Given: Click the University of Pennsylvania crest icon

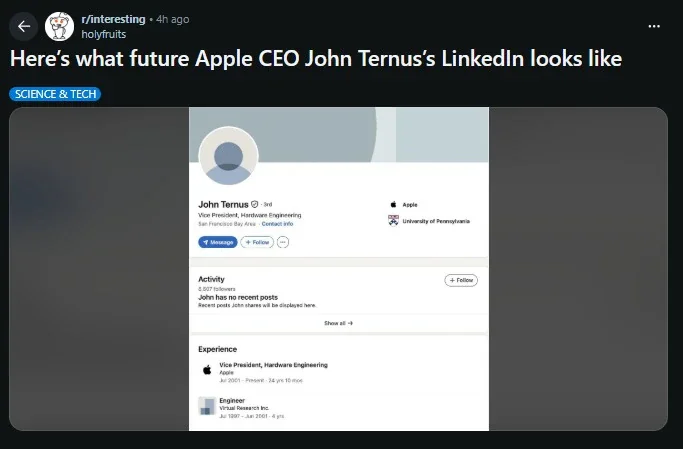Looking at the screenshot, I should 393,220.
